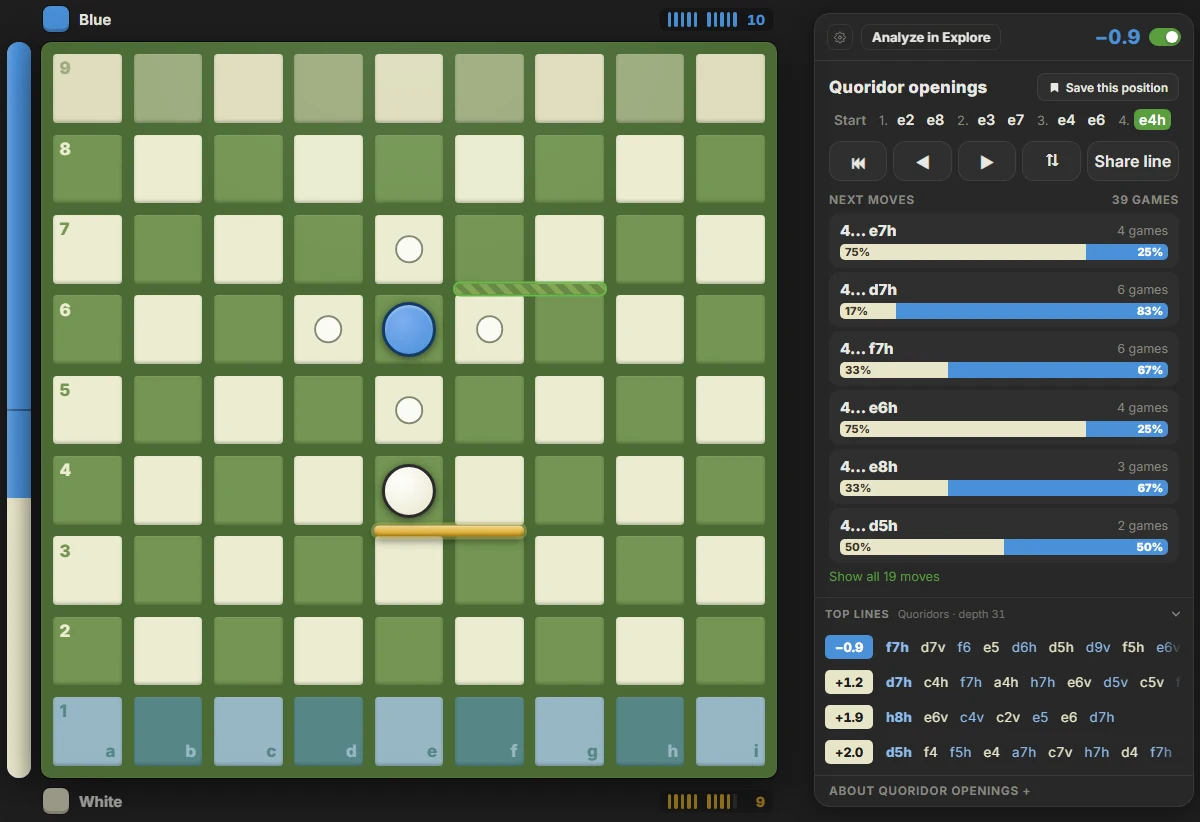Select move e2 in the move list
The height and width of the screenshot is (822, 1200).
(905, 120)
